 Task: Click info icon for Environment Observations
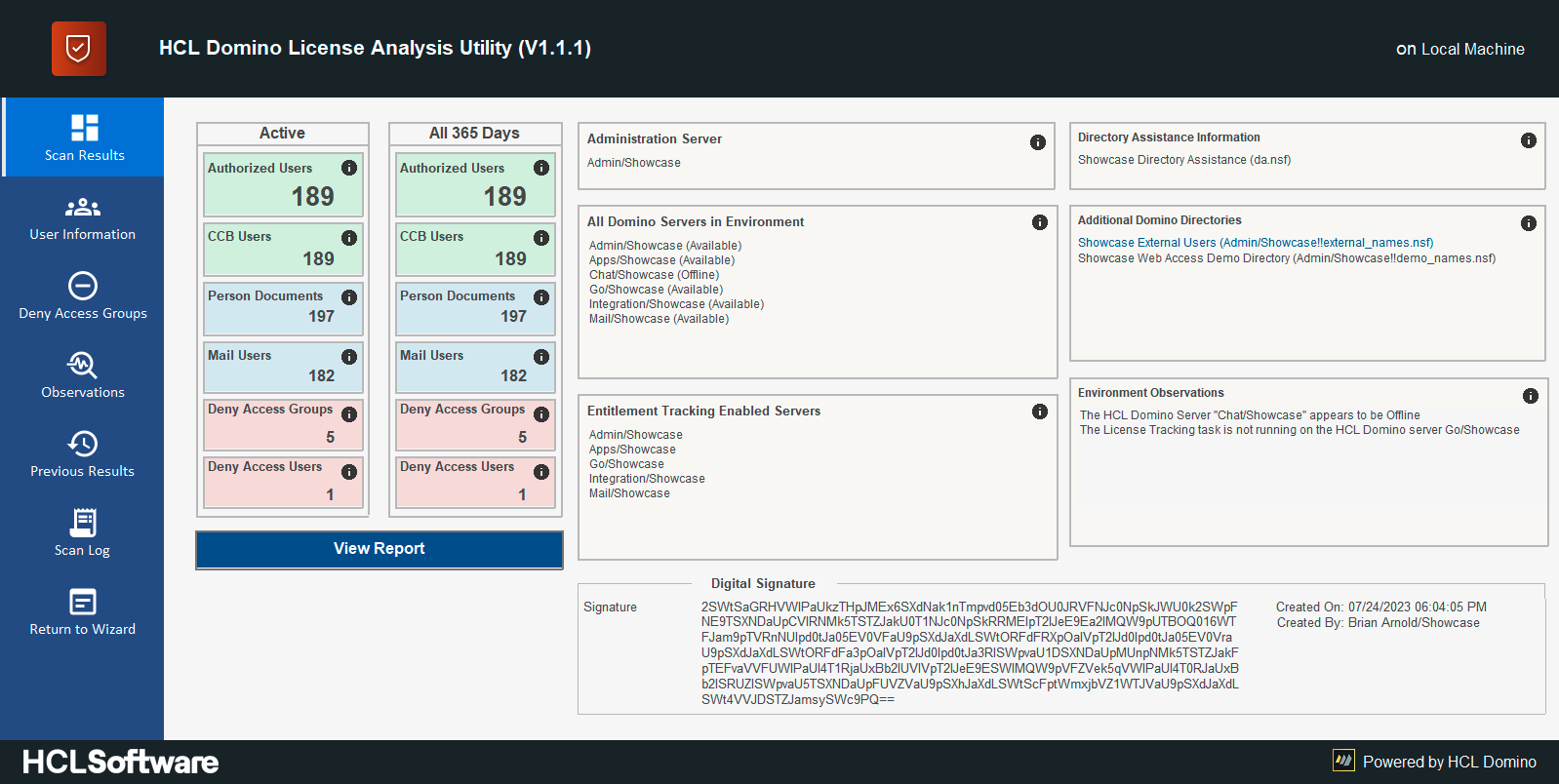[1531, 396]
